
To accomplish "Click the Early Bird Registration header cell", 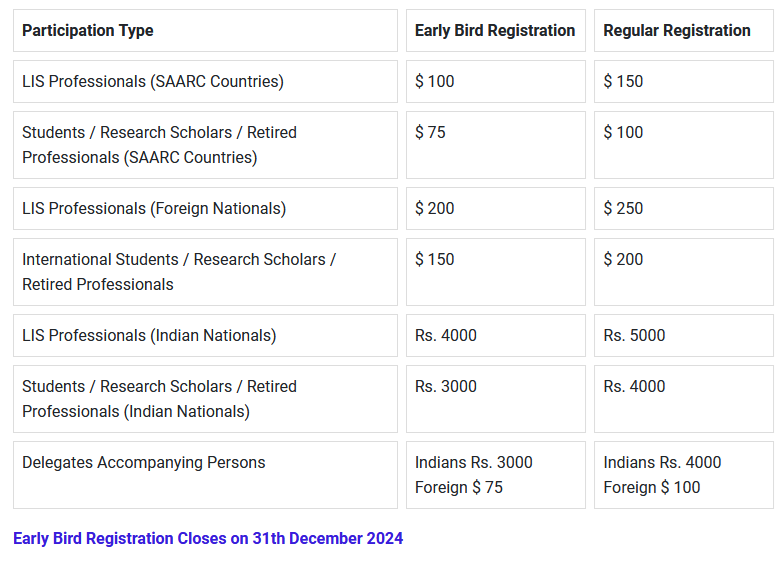I will click(x=496, y=30).
